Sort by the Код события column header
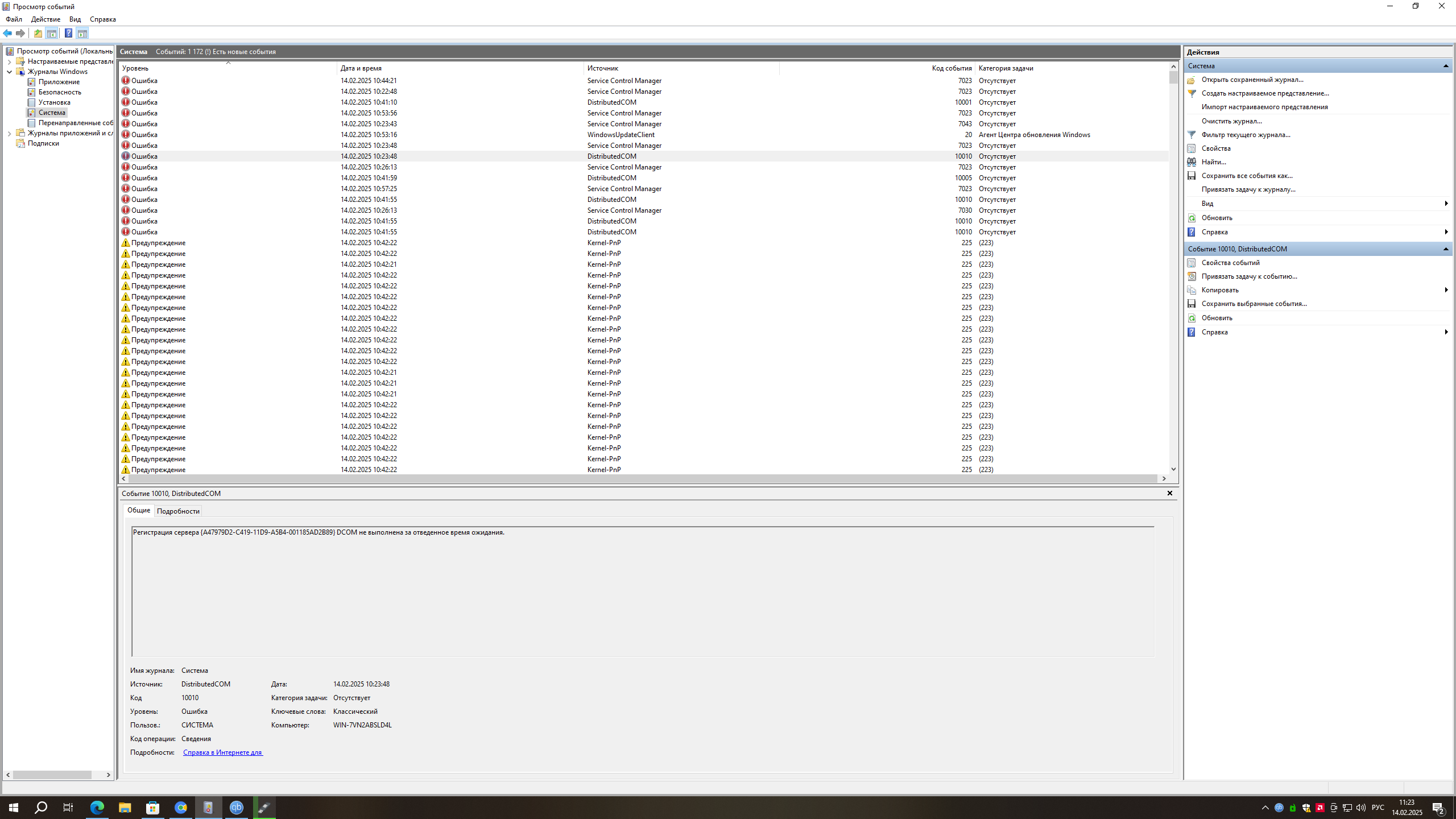 951,68
